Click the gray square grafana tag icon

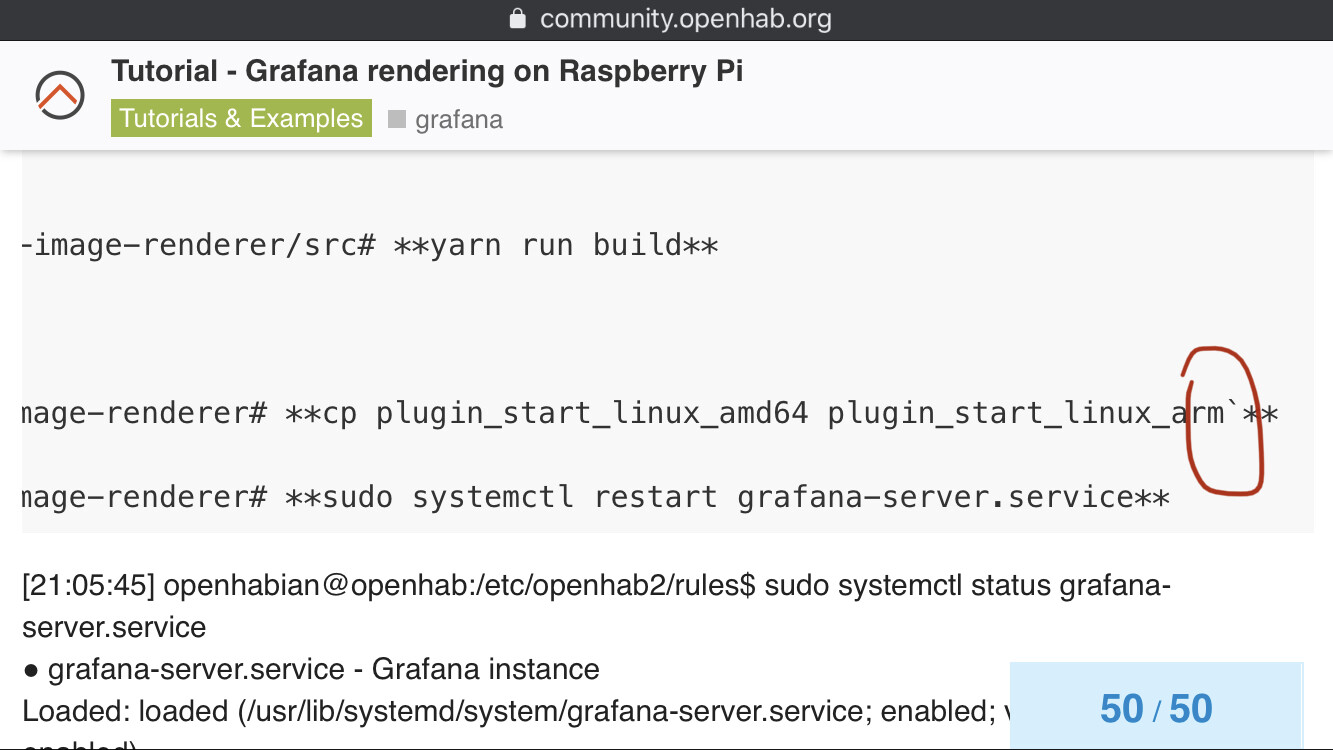coord(397,119)
